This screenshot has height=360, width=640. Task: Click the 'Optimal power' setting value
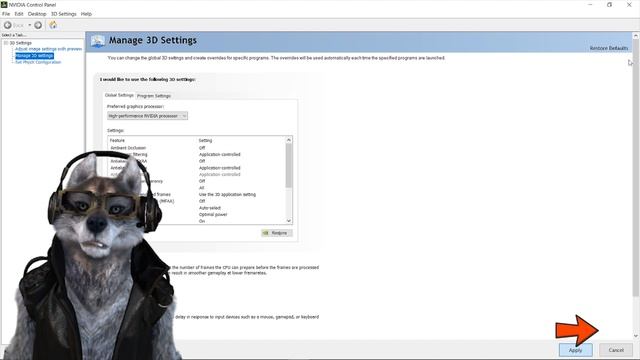coord(213,215)
